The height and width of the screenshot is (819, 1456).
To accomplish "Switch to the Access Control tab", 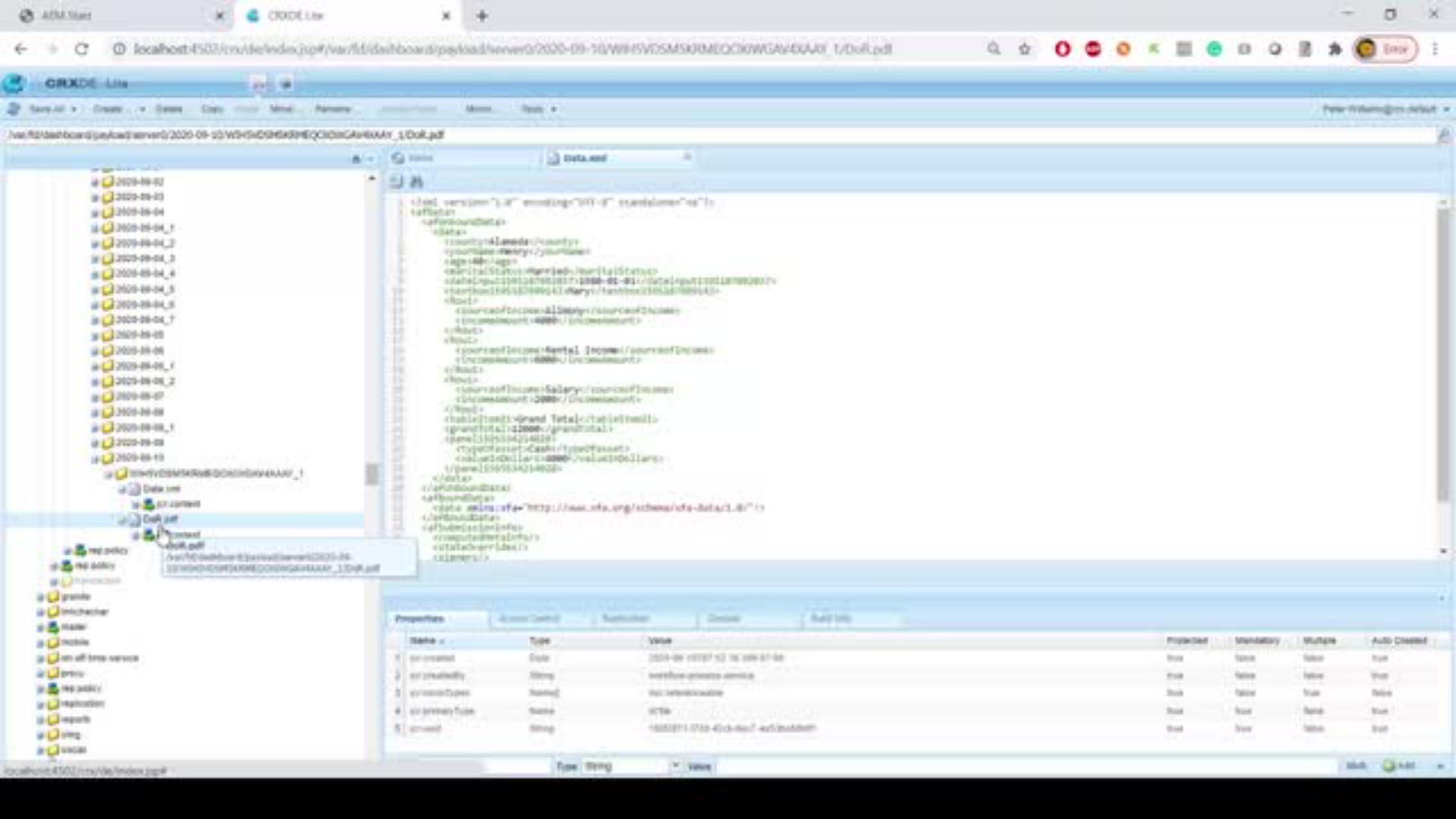I will click(529, 619).
